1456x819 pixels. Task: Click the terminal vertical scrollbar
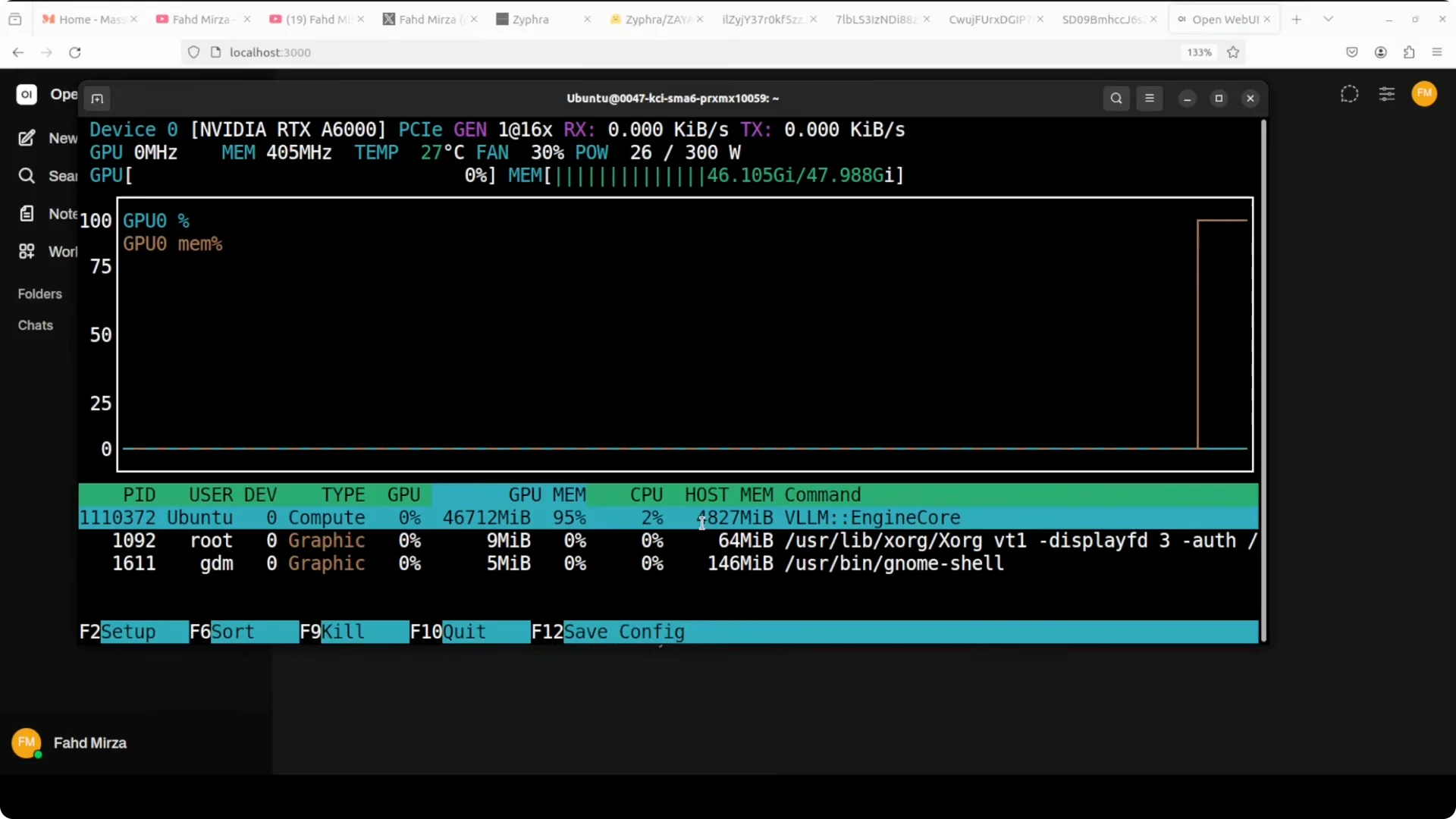1263,379
